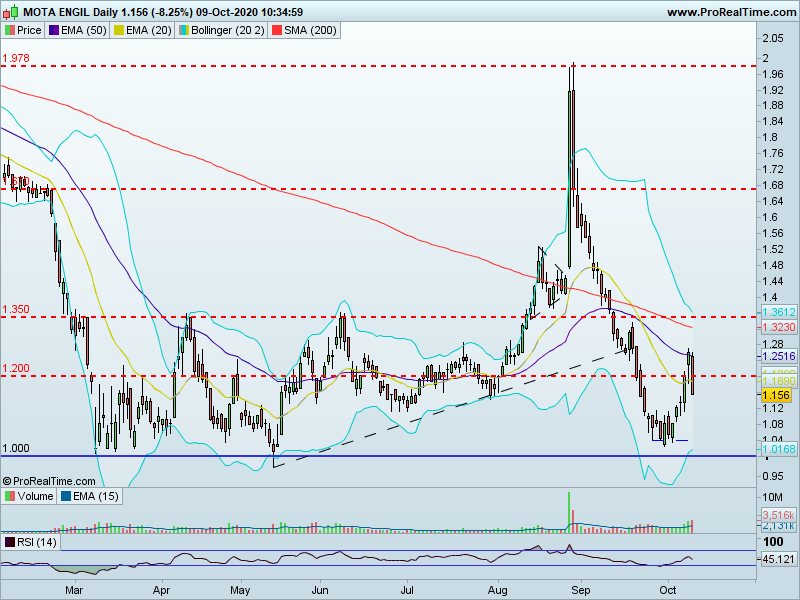
Task: Click the 45.121 RSI value tag
Action: coord(779,559)
